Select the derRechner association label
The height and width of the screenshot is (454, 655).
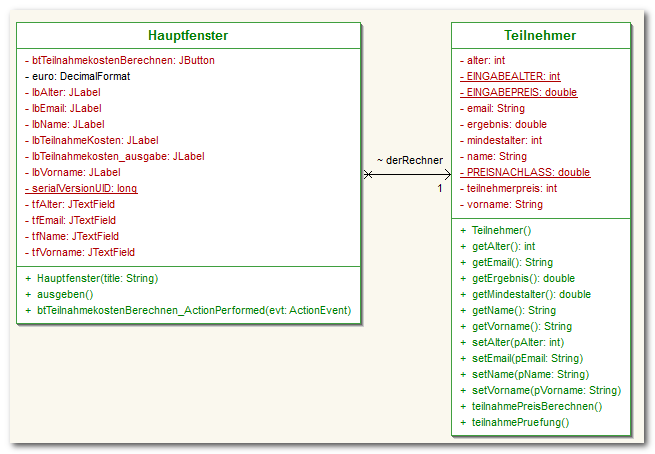[x=409, y=160]
